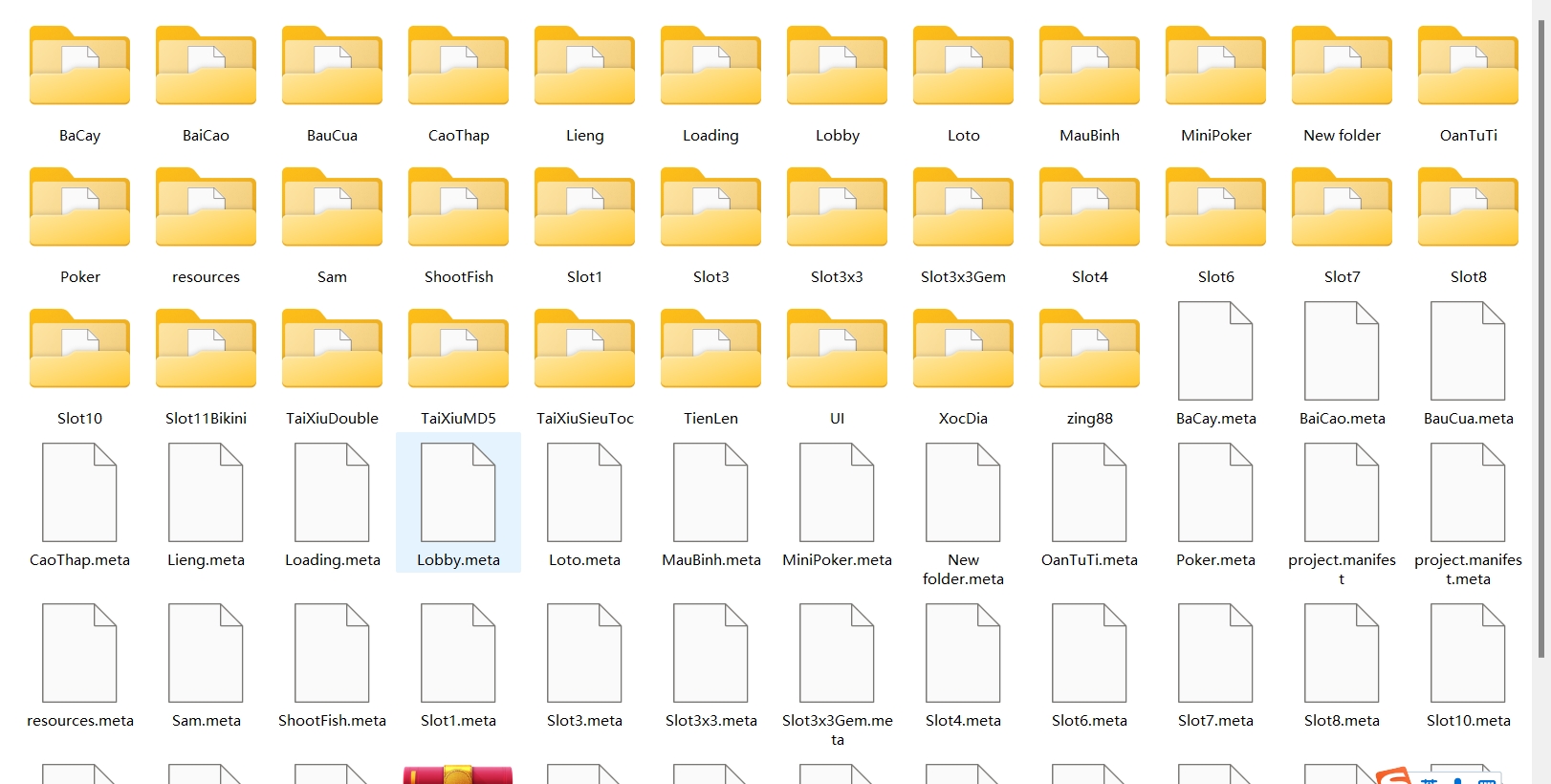
Task: Click the Slot3x3Gem.meta file
Action: [837, 655]
